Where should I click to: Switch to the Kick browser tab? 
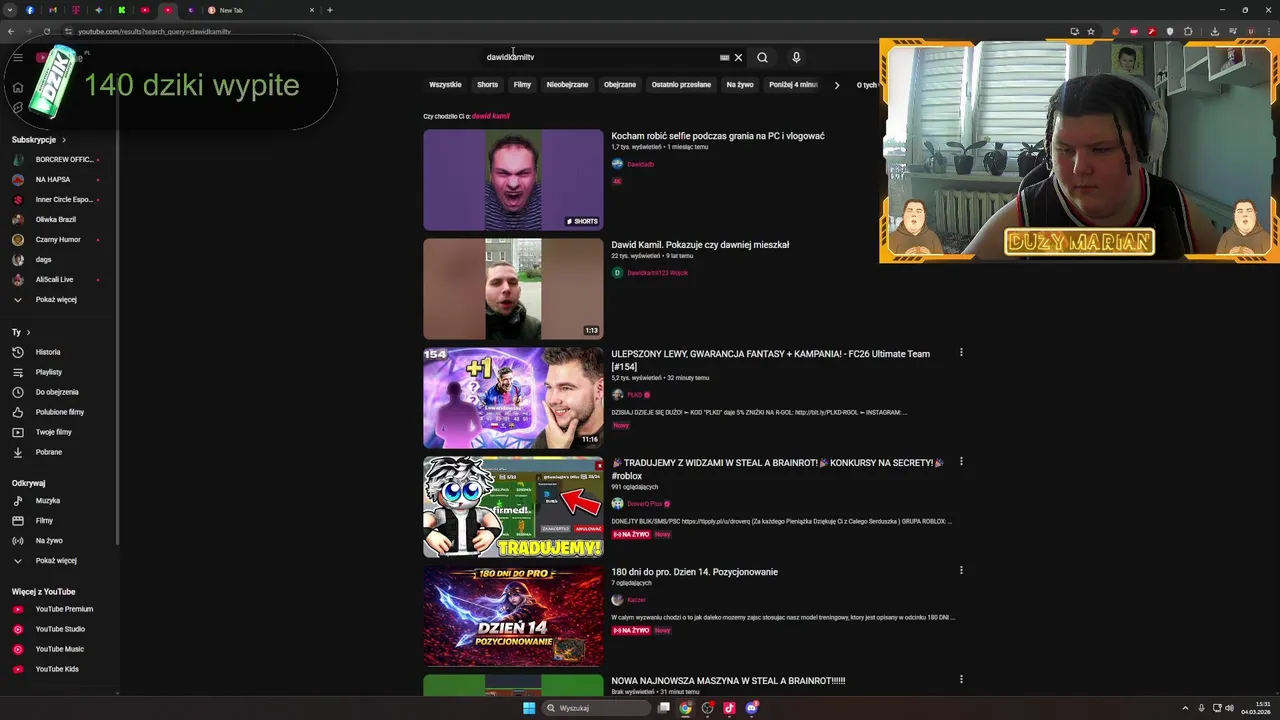click(122, 10)
